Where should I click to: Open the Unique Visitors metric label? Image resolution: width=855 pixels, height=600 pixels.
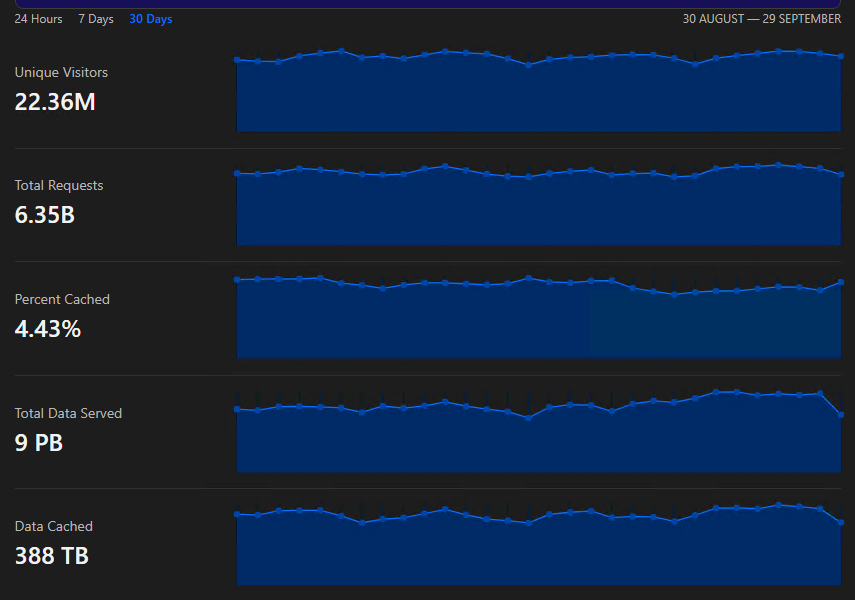click(x=61, y=73)
